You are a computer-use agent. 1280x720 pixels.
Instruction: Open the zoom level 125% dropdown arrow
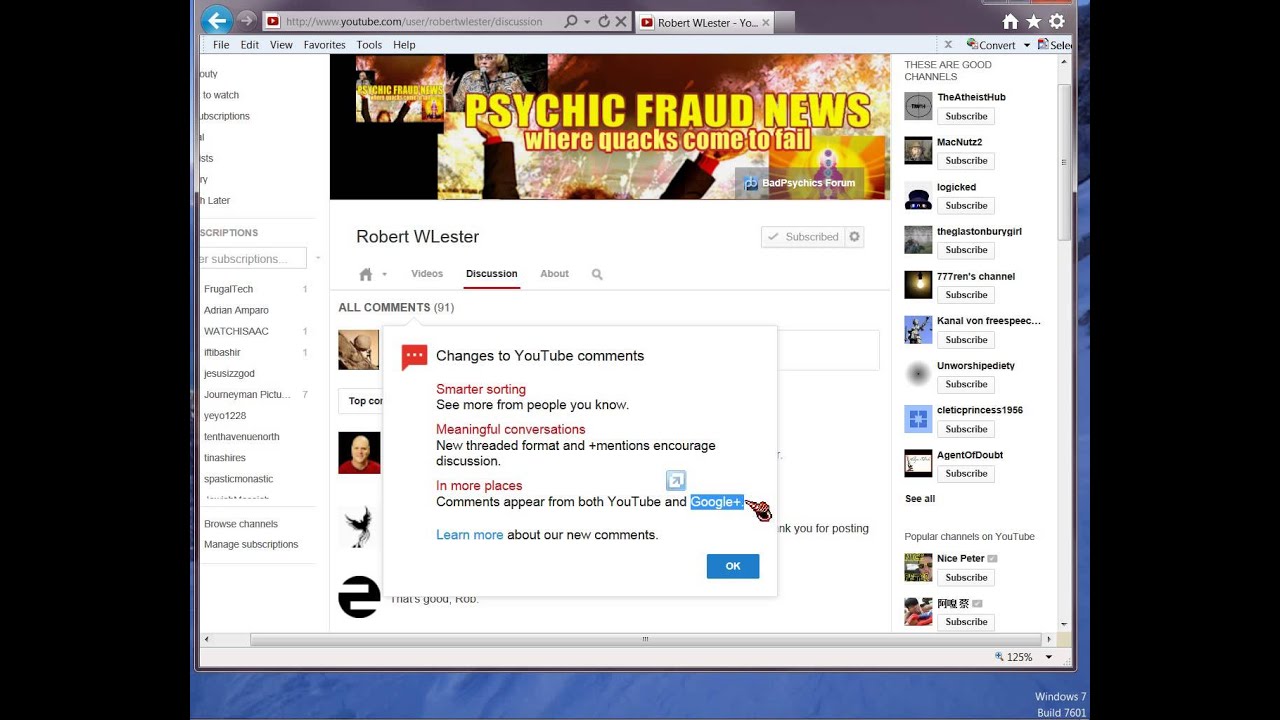click(1049, 658)
